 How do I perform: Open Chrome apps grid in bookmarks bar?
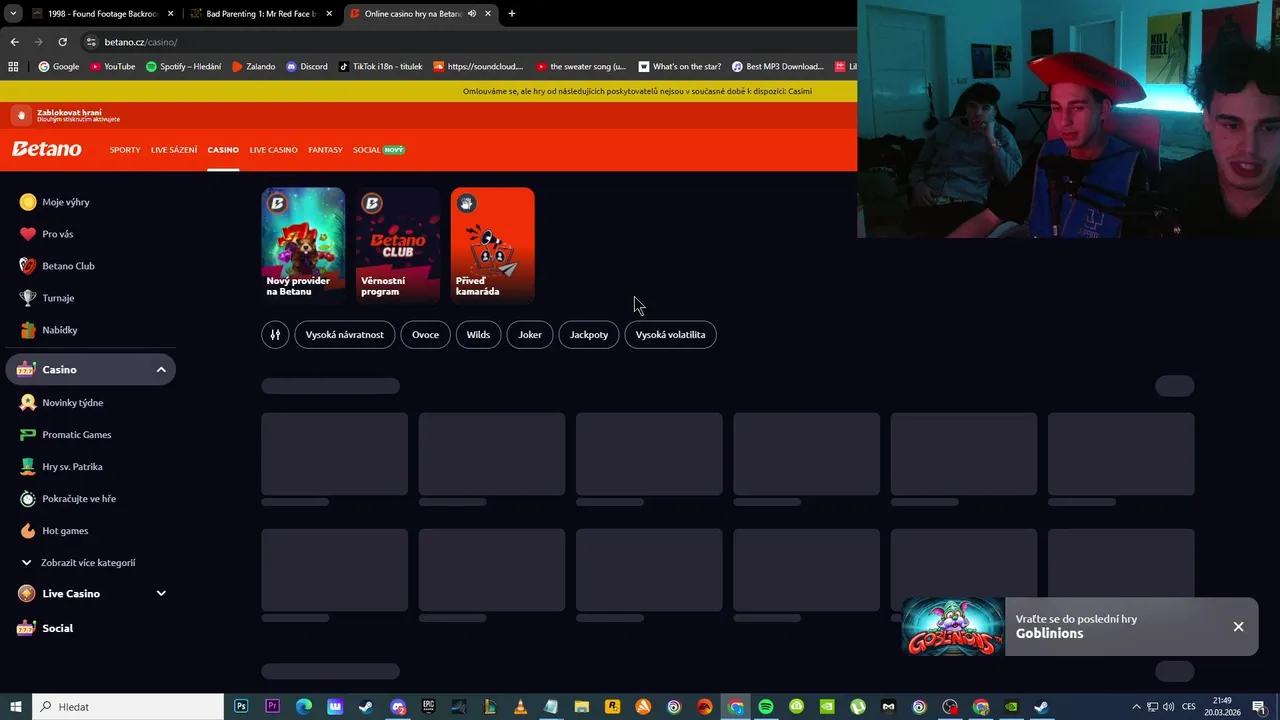pyautogui.click(x=13, y=67)
